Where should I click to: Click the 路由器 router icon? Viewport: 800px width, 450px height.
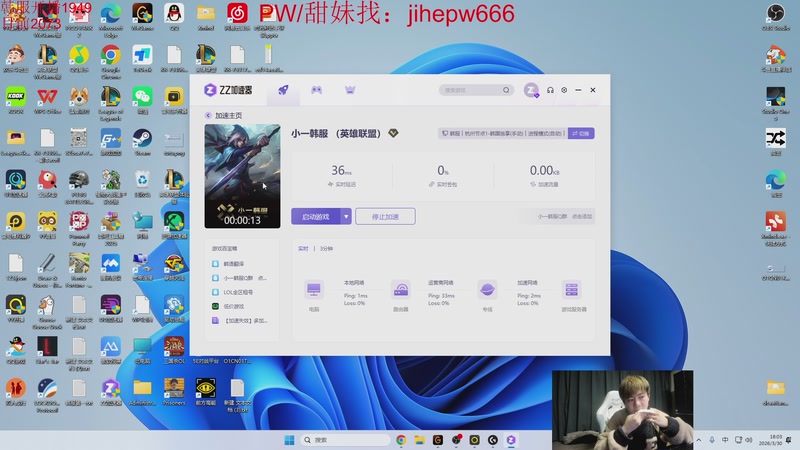[x=401, y=290]
